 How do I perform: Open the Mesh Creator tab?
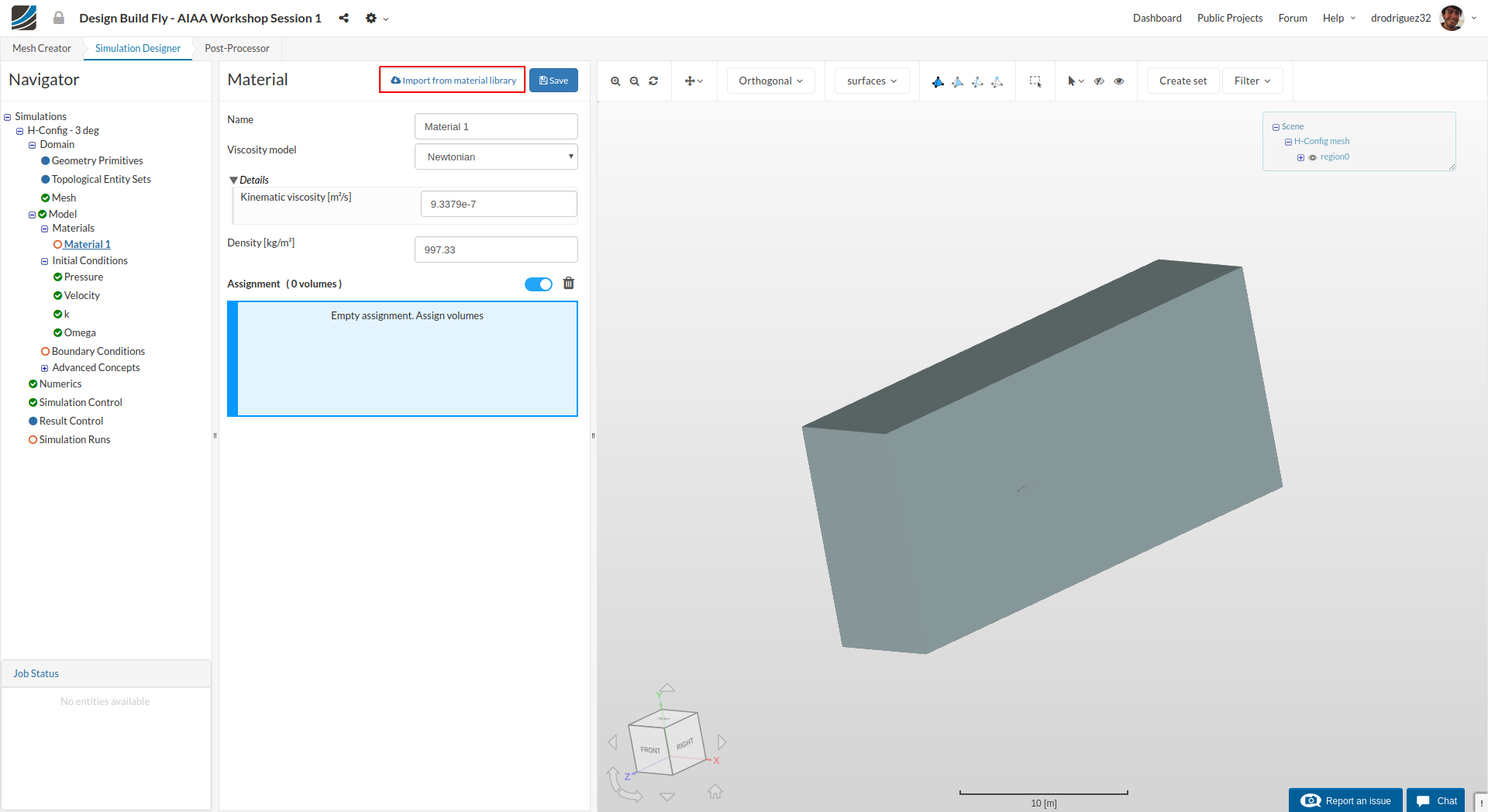click(x=42, y=48)
